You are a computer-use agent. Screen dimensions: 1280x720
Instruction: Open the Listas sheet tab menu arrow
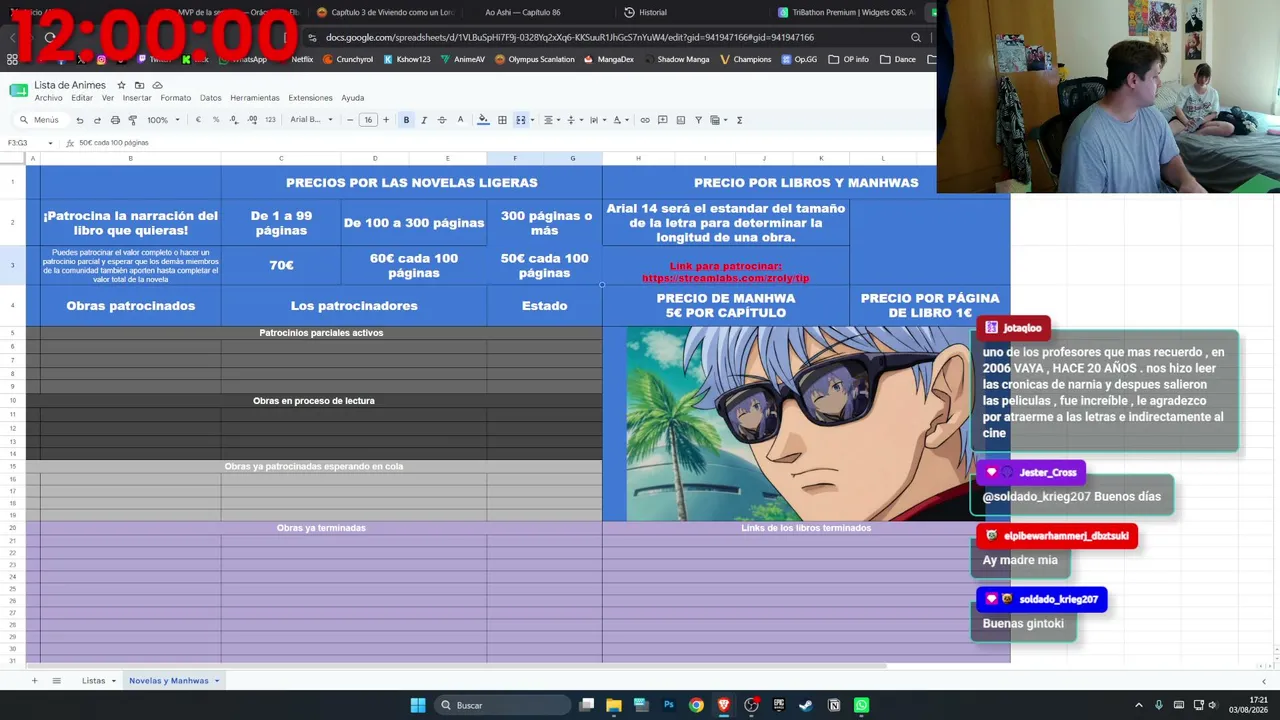(114, 681)
